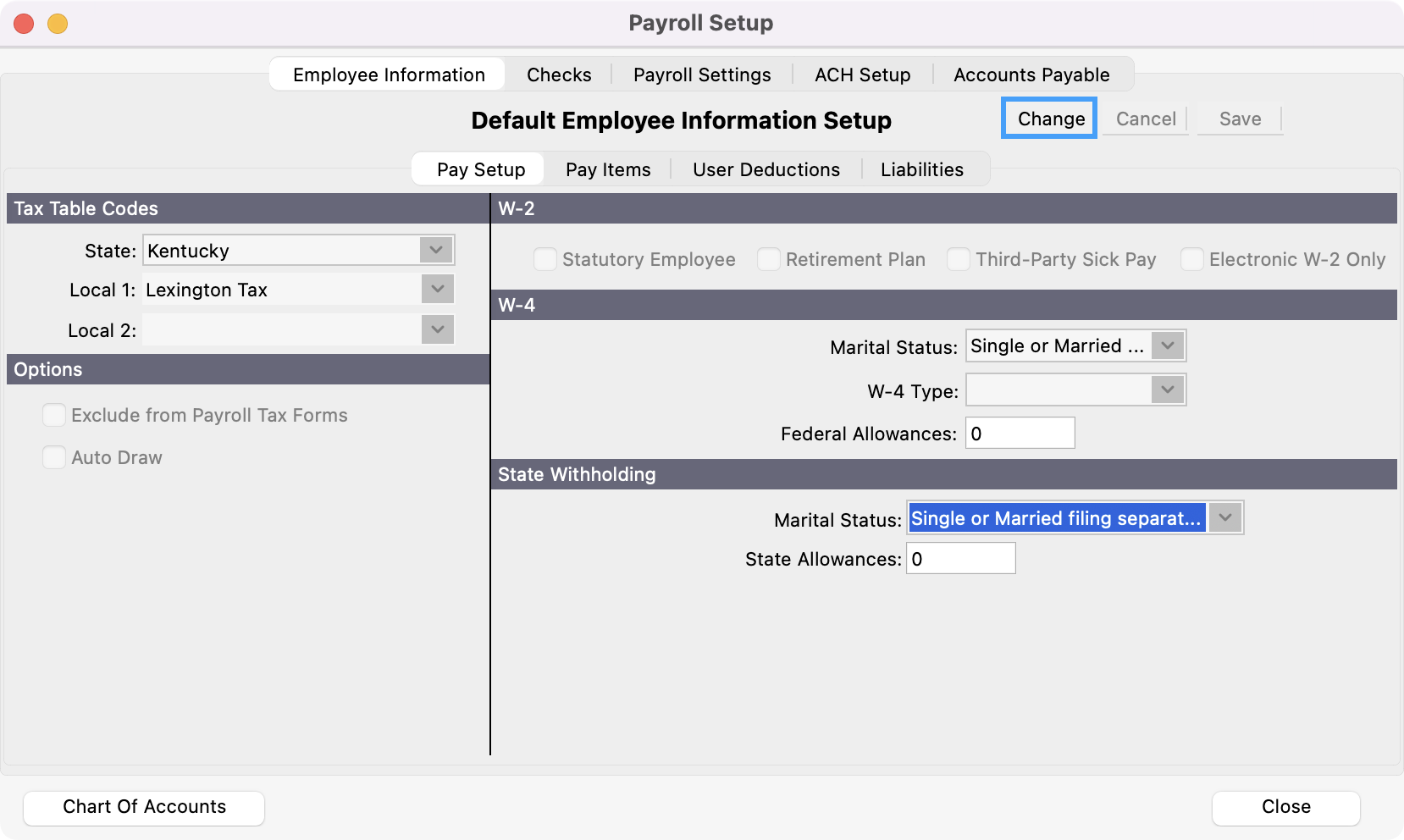Expand the W-4 Marital Status dropdown
Viewport: 1404px width, 840px height.
tap(1168, 346)
